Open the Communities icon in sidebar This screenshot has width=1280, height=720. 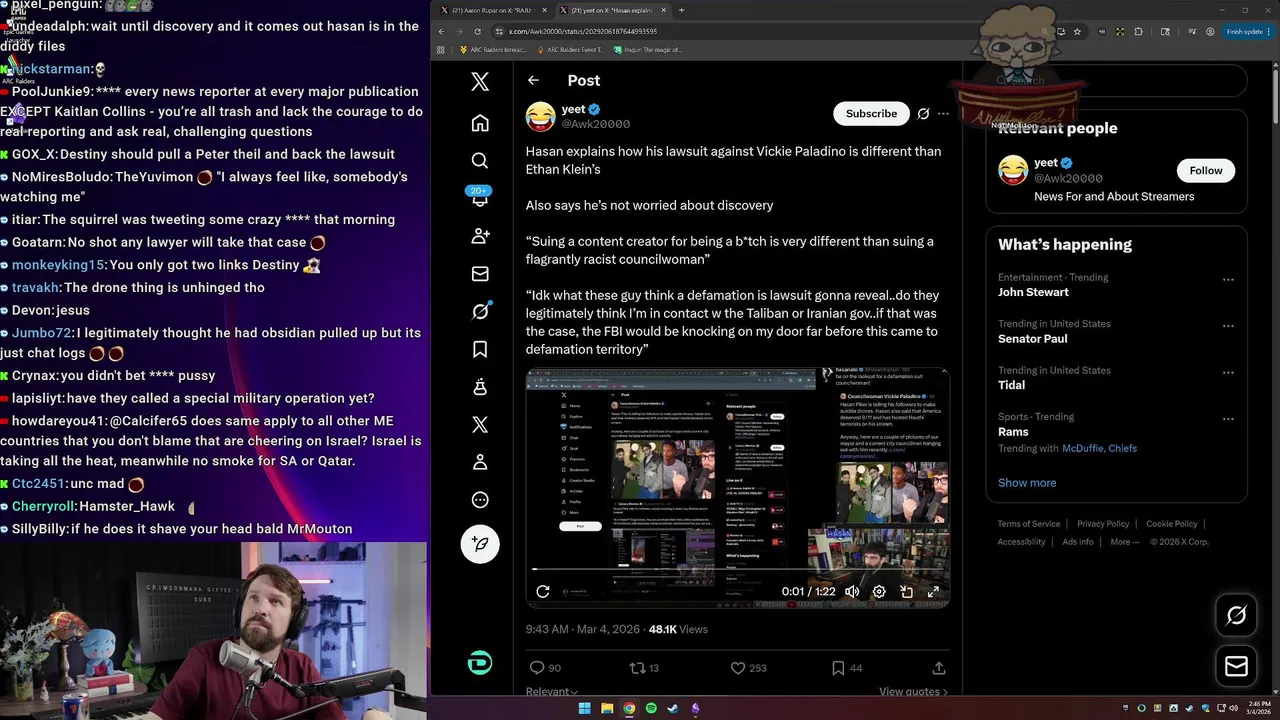pos(480,387)
